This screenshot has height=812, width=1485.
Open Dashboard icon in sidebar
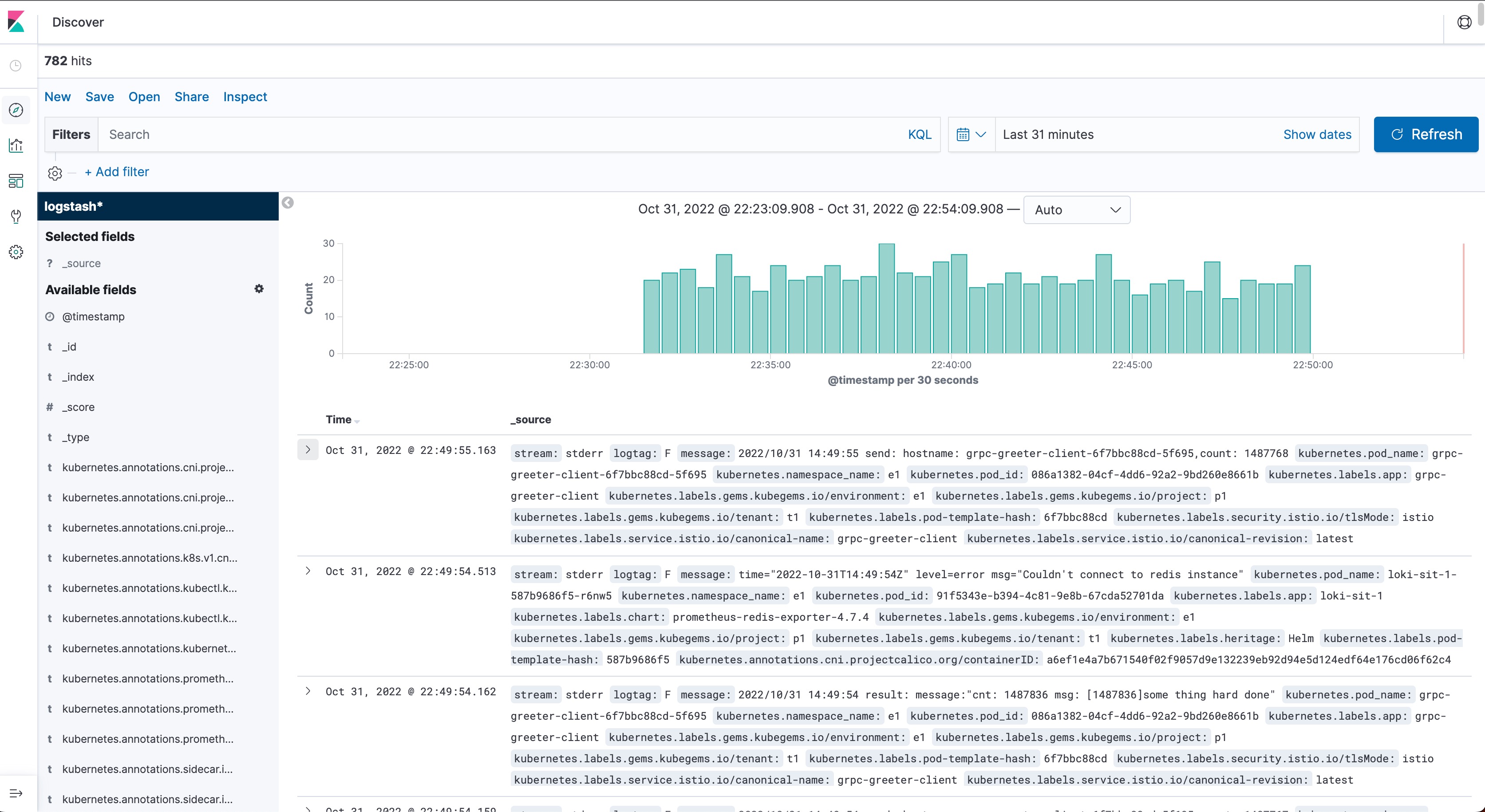pos(16,181)
